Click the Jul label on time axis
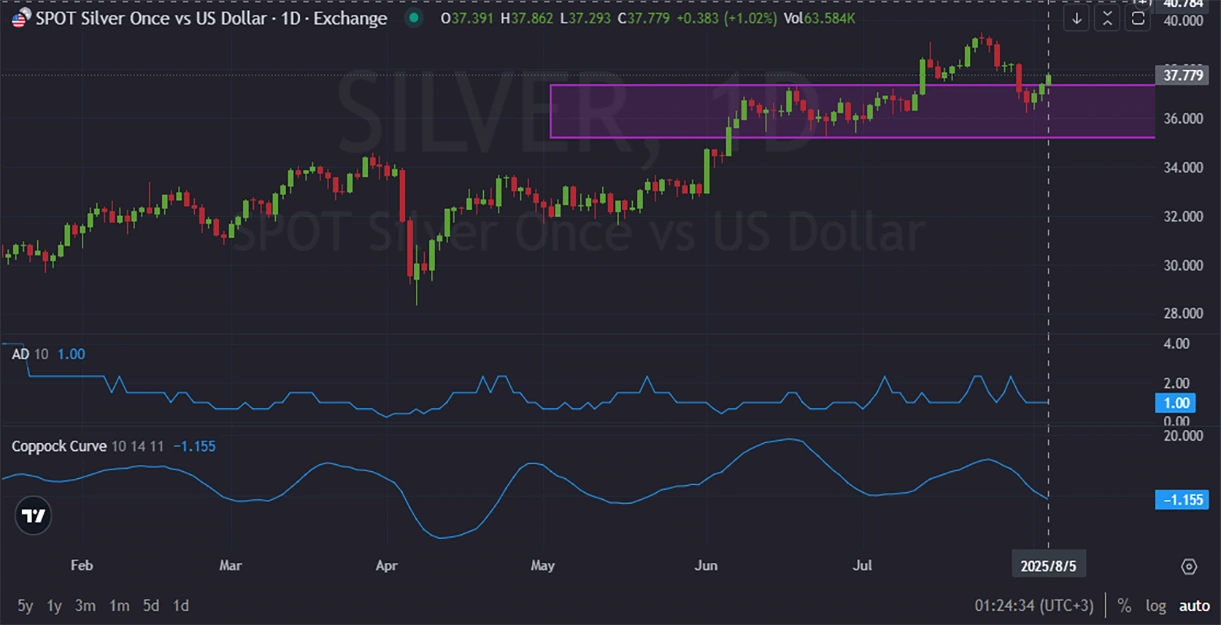Image resolution: width=1221 pixels, height=625 pixels. coord(862,566)
